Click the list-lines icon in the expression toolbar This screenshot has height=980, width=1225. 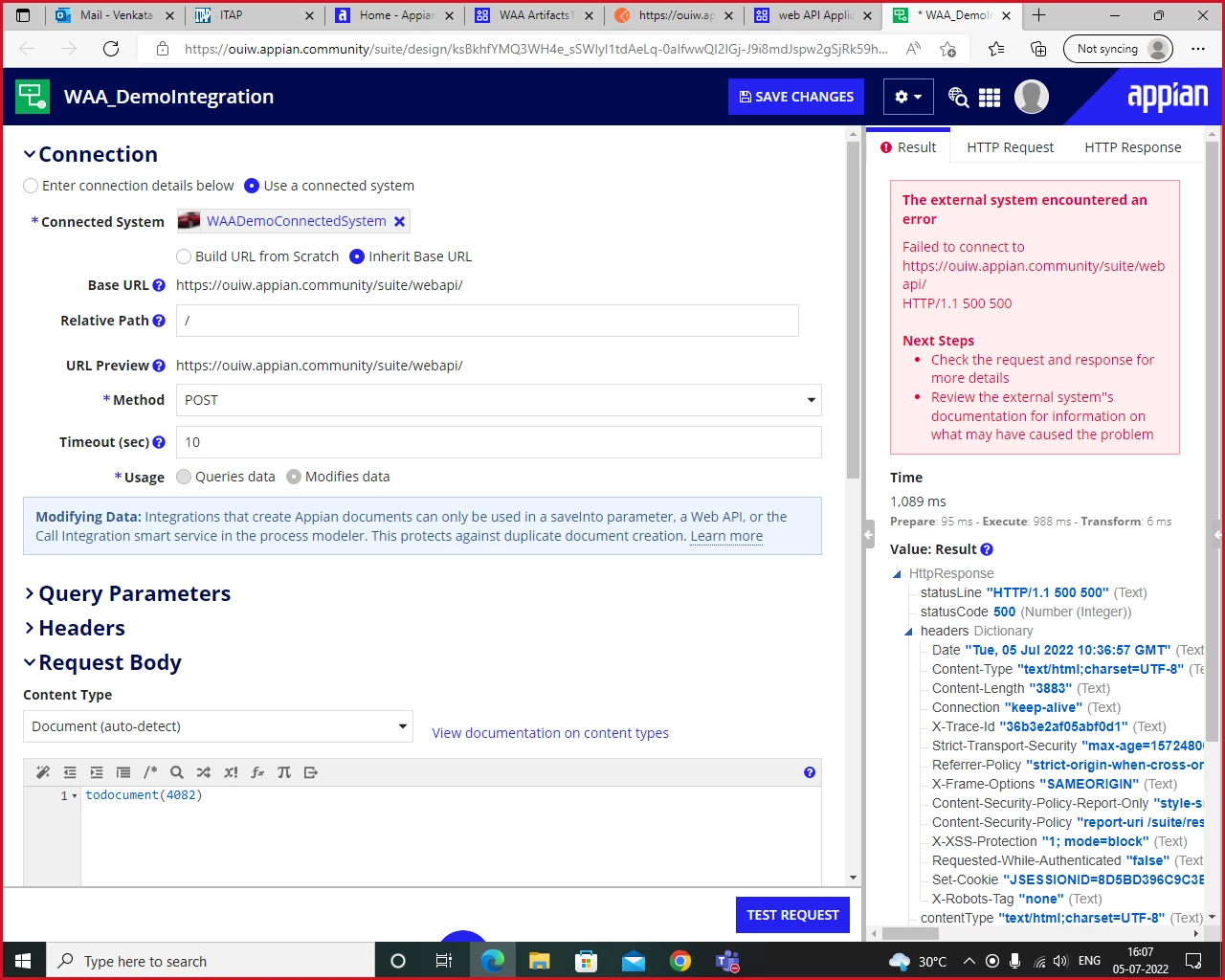coord(123,772)
